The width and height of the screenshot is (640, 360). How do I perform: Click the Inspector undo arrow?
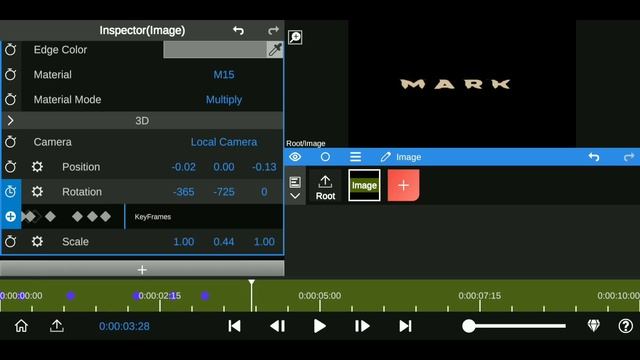(238, 30)
